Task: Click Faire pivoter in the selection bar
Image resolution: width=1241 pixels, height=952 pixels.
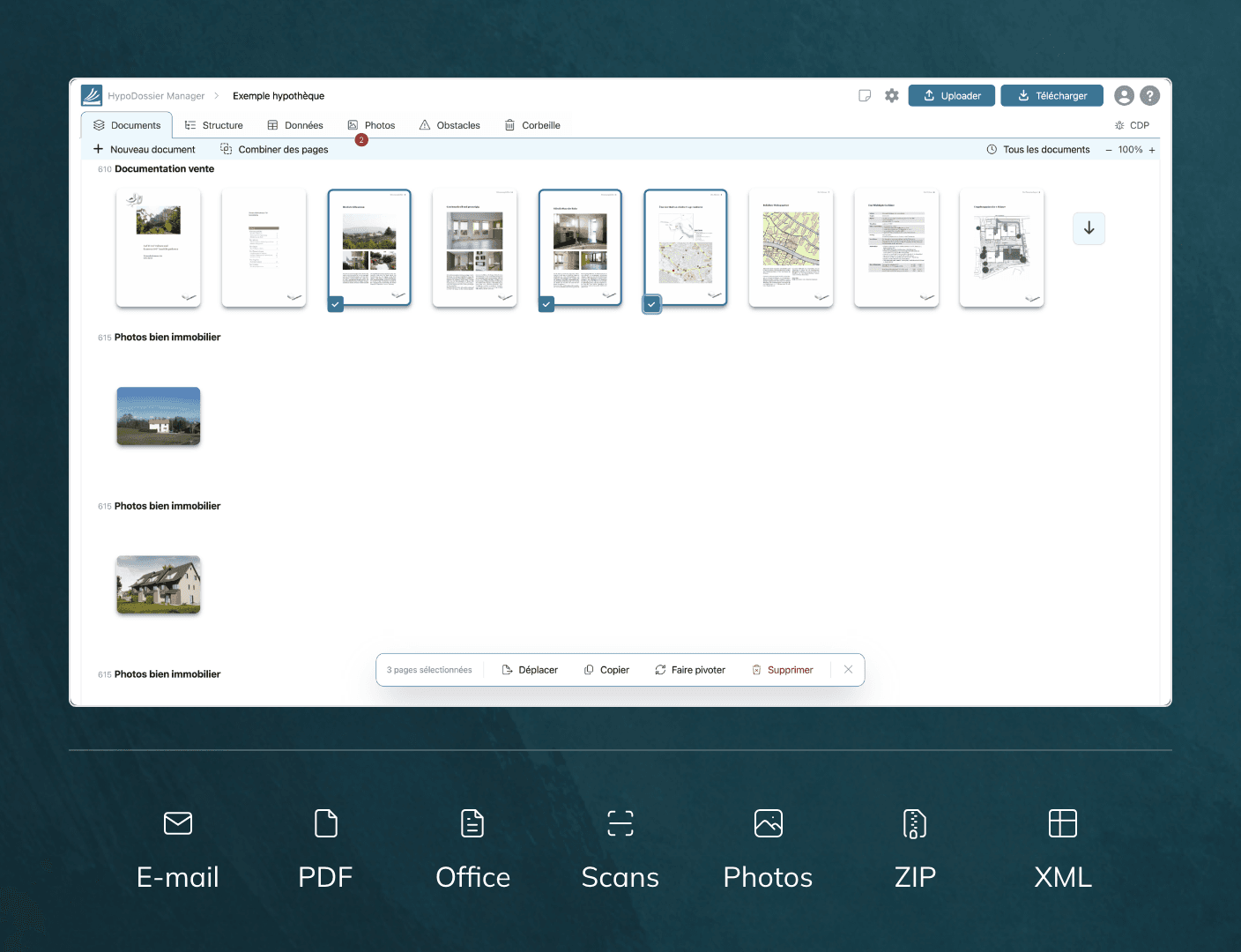Action: (690, 670)
